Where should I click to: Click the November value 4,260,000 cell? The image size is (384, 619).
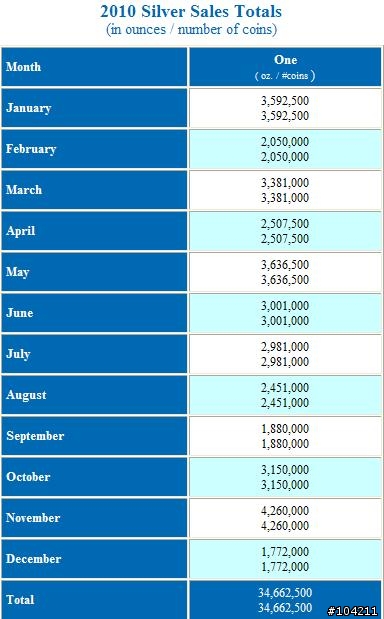[x=285, y=518]
